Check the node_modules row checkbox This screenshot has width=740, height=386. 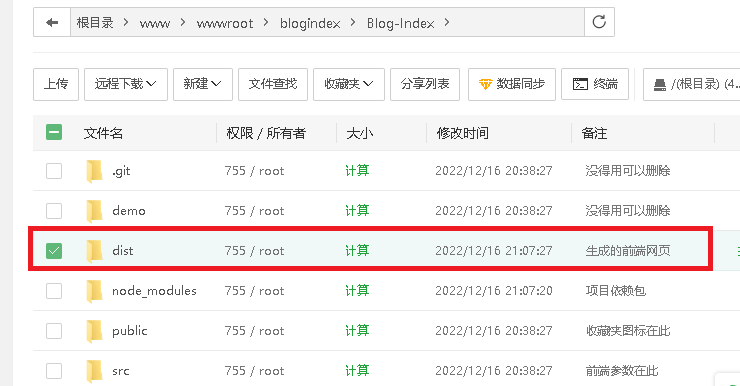54,291
